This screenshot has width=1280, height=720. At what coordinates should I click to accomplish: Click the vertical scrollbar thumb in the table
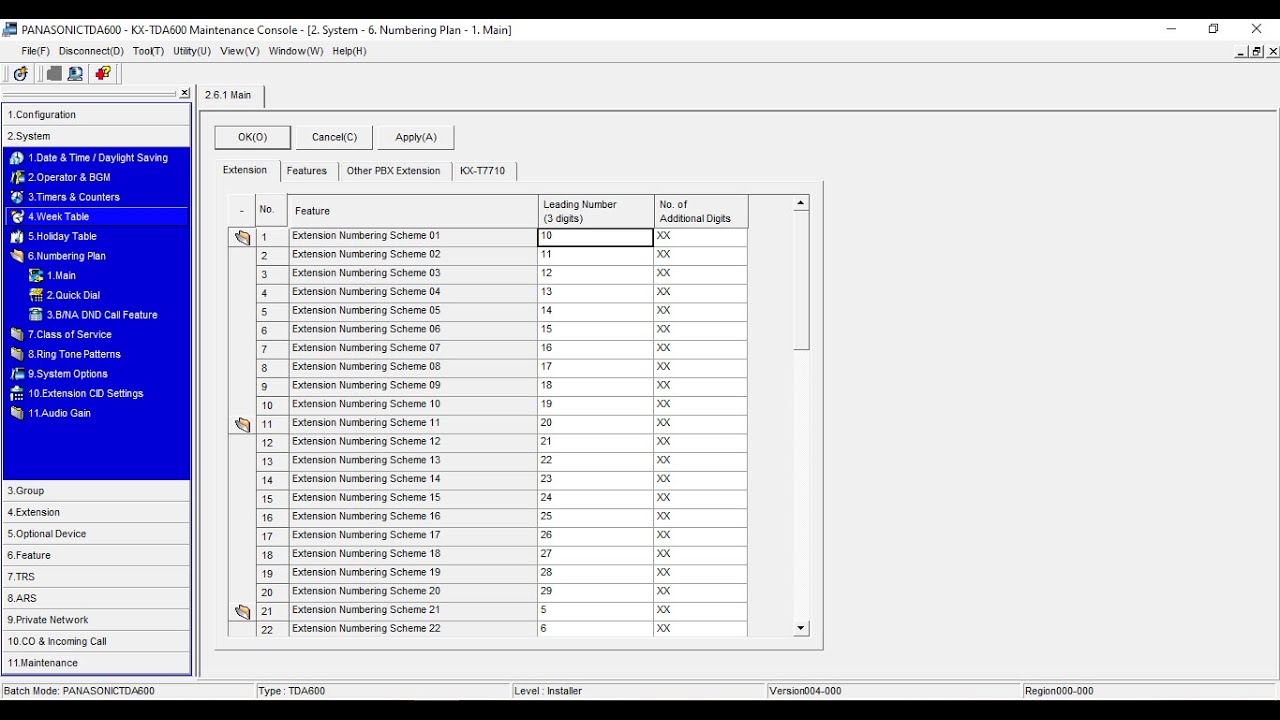pyautogui.click(x=801, y=280)
